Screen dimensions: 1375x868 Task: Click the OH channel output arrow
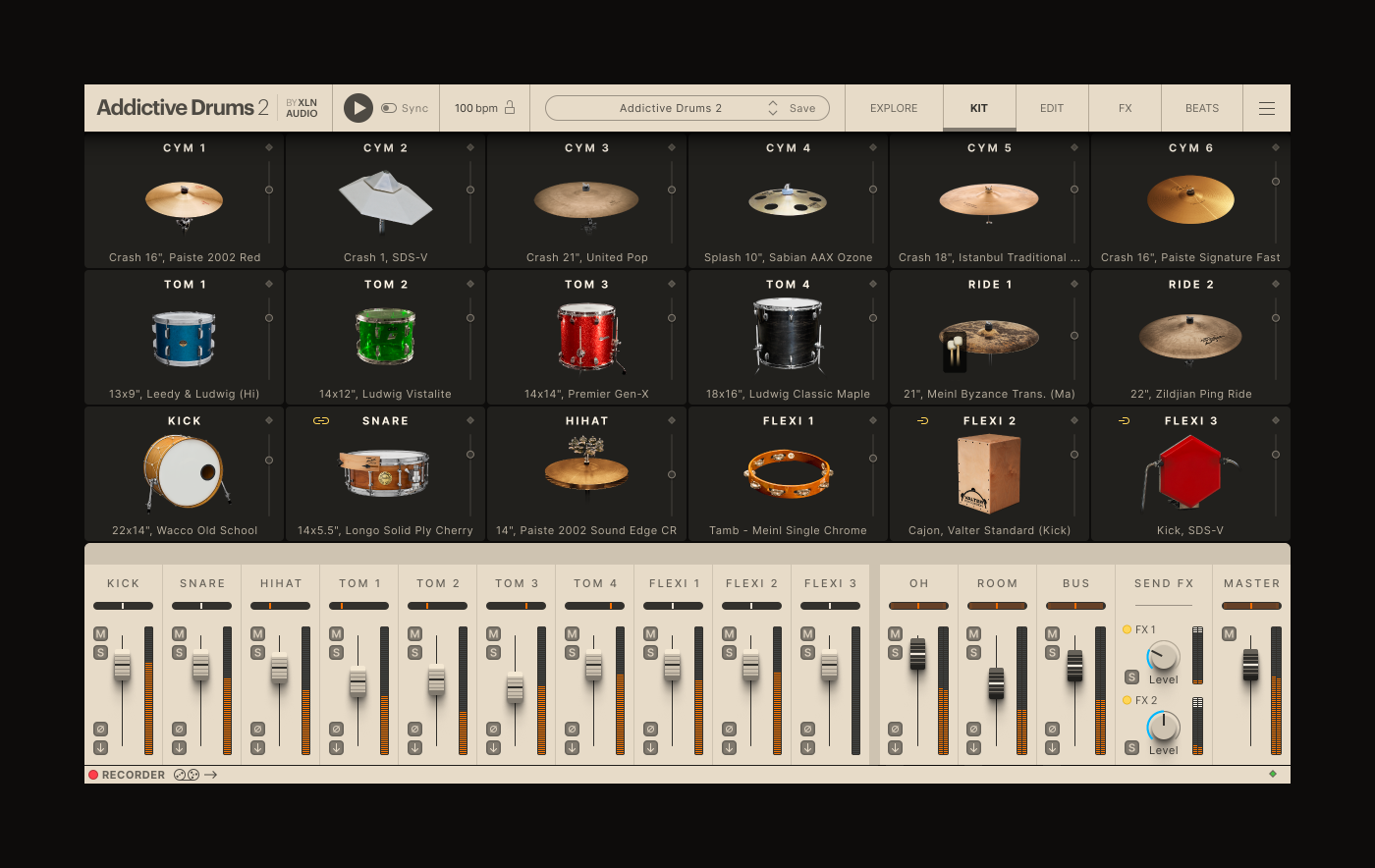[895, 747]
